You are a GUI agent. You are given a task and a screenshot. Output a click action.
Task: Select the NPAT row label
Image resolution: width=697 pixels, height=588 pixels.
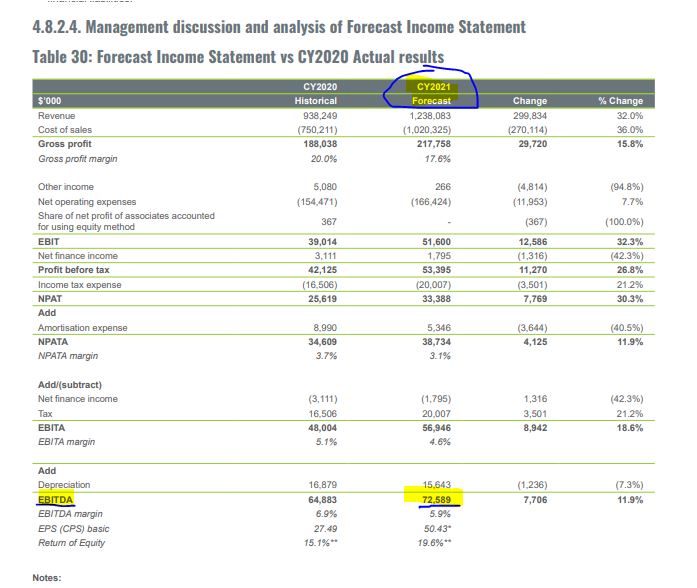point(50,299)
